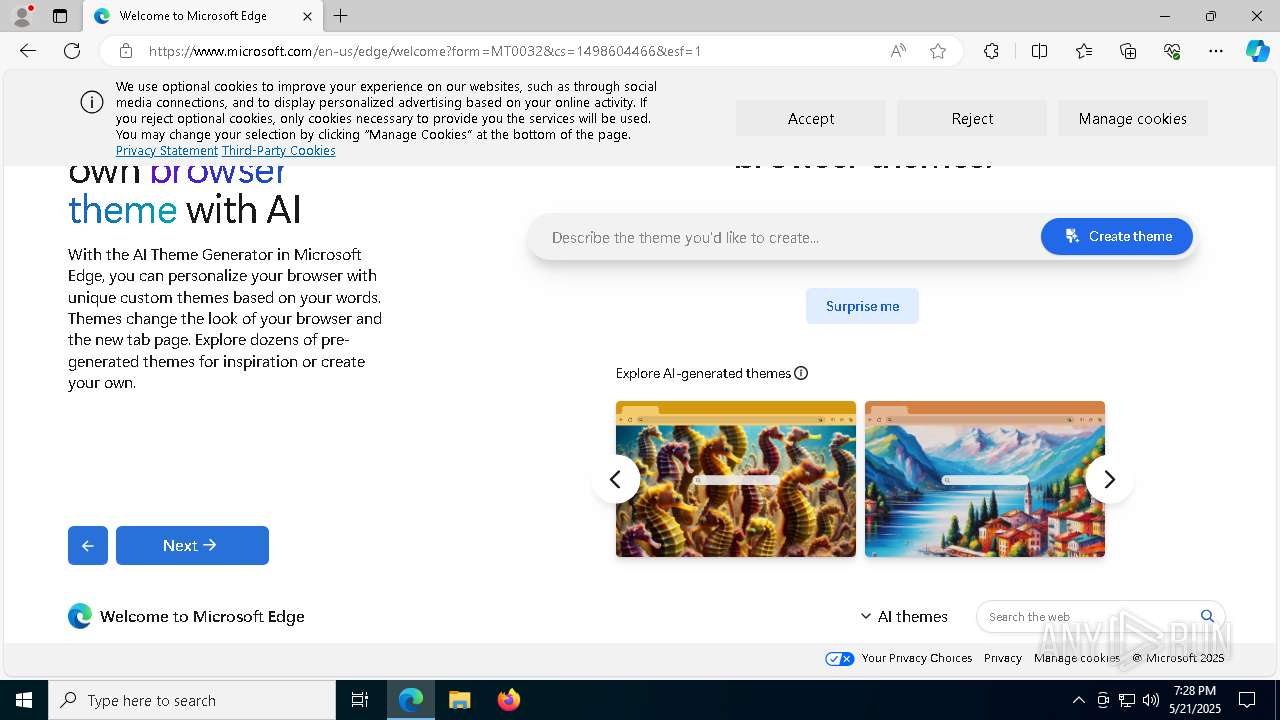Viewport: 1280px width, 720px height.
Task: Launch Firefox from taskbar
Action: 508,700
